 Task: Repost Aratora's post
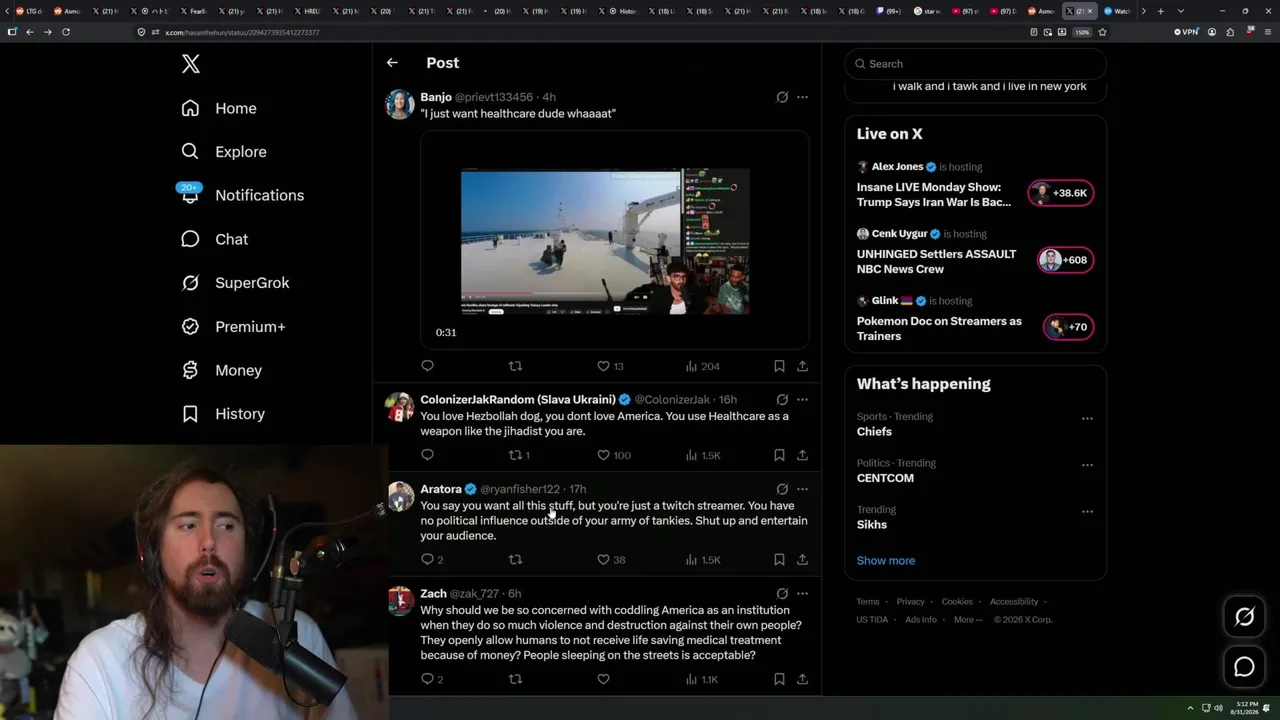coord(515,559)
